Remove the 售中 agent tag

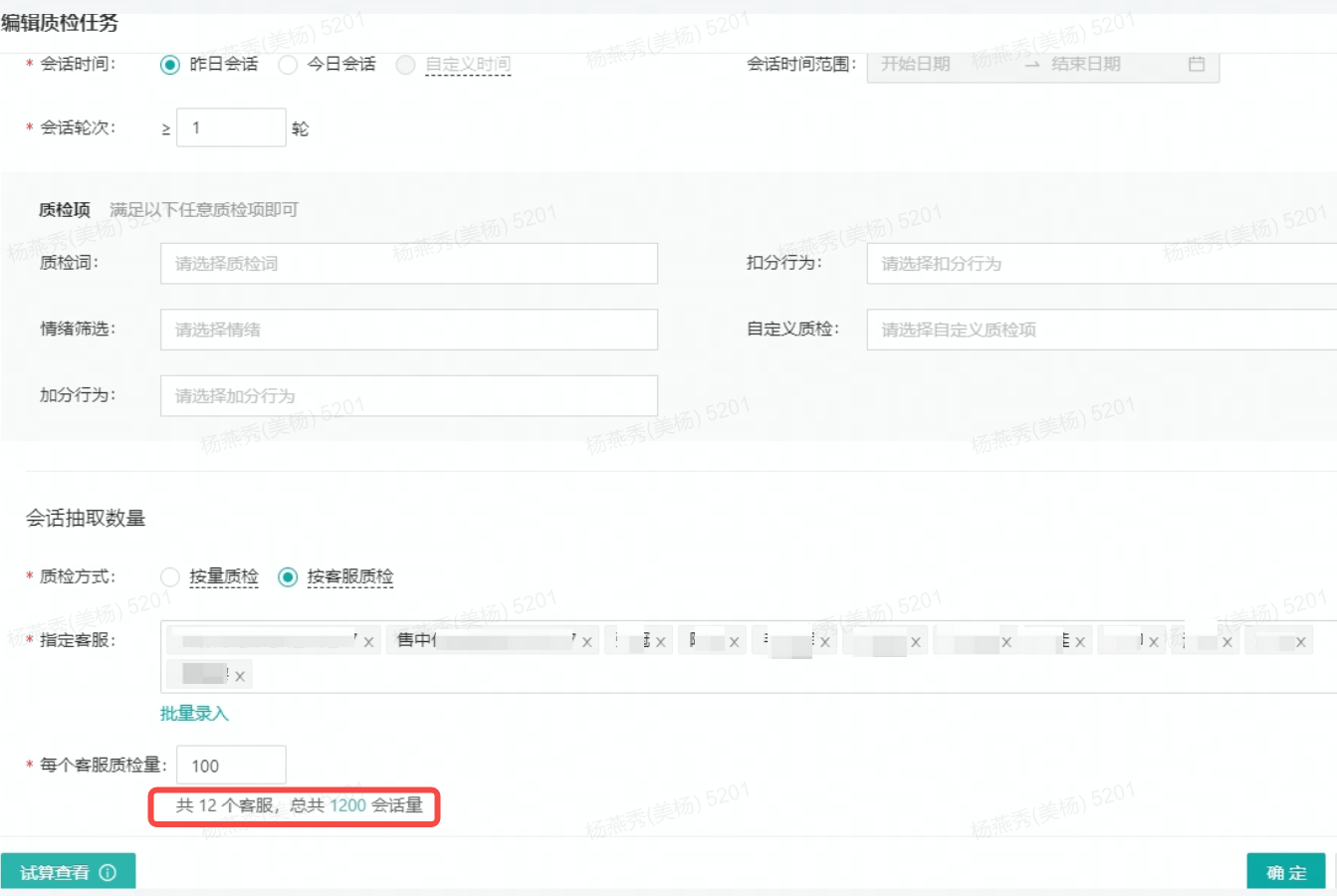pyautogui.click(x=587, y=642)
